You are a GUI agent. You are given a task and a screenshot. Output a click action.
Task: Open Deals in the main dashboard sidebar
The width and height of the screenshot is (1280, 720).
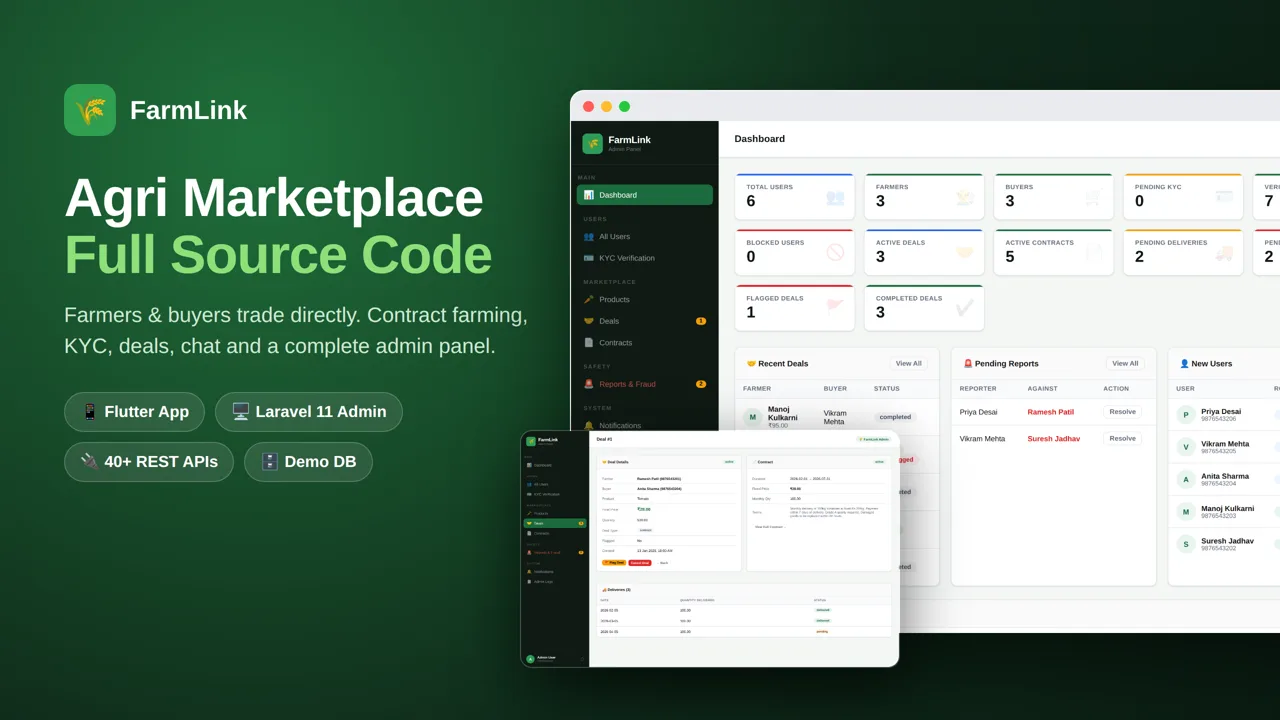(x=645, y=321)
